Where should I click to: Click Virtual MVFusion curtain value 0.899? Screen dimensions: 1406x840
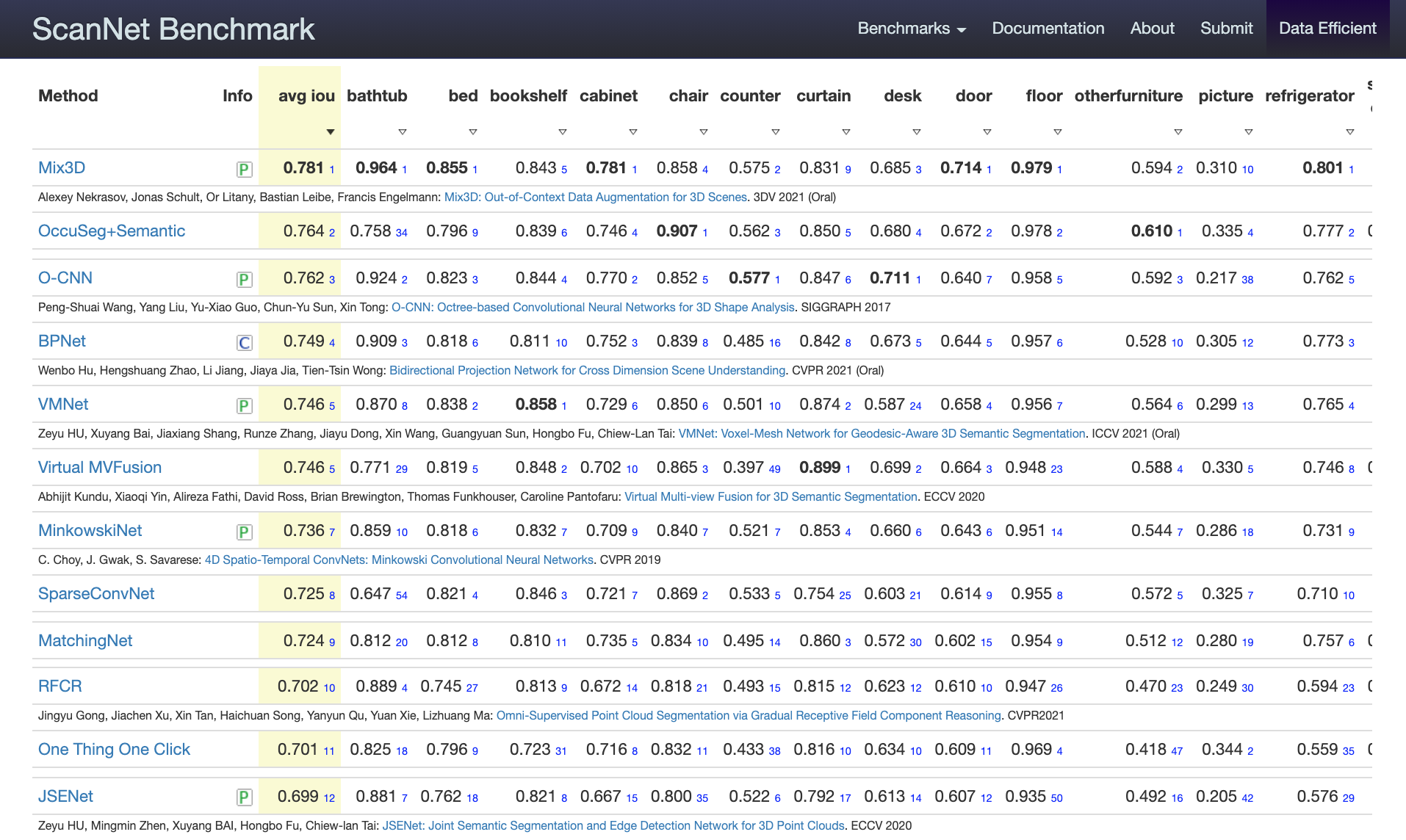click(819, 467)
